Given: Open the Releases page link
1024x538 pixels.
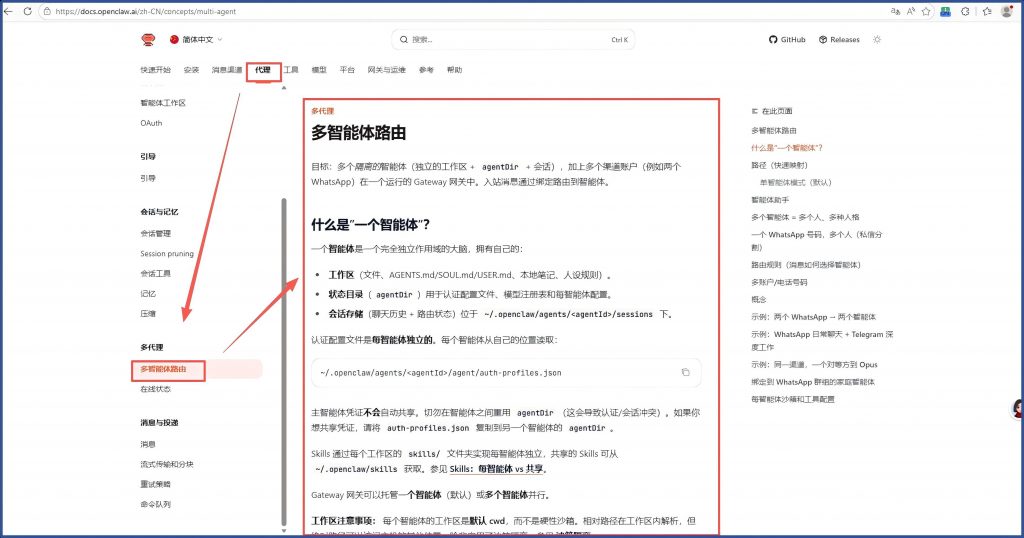Looking at the screenshot, I should coord(838,40).
